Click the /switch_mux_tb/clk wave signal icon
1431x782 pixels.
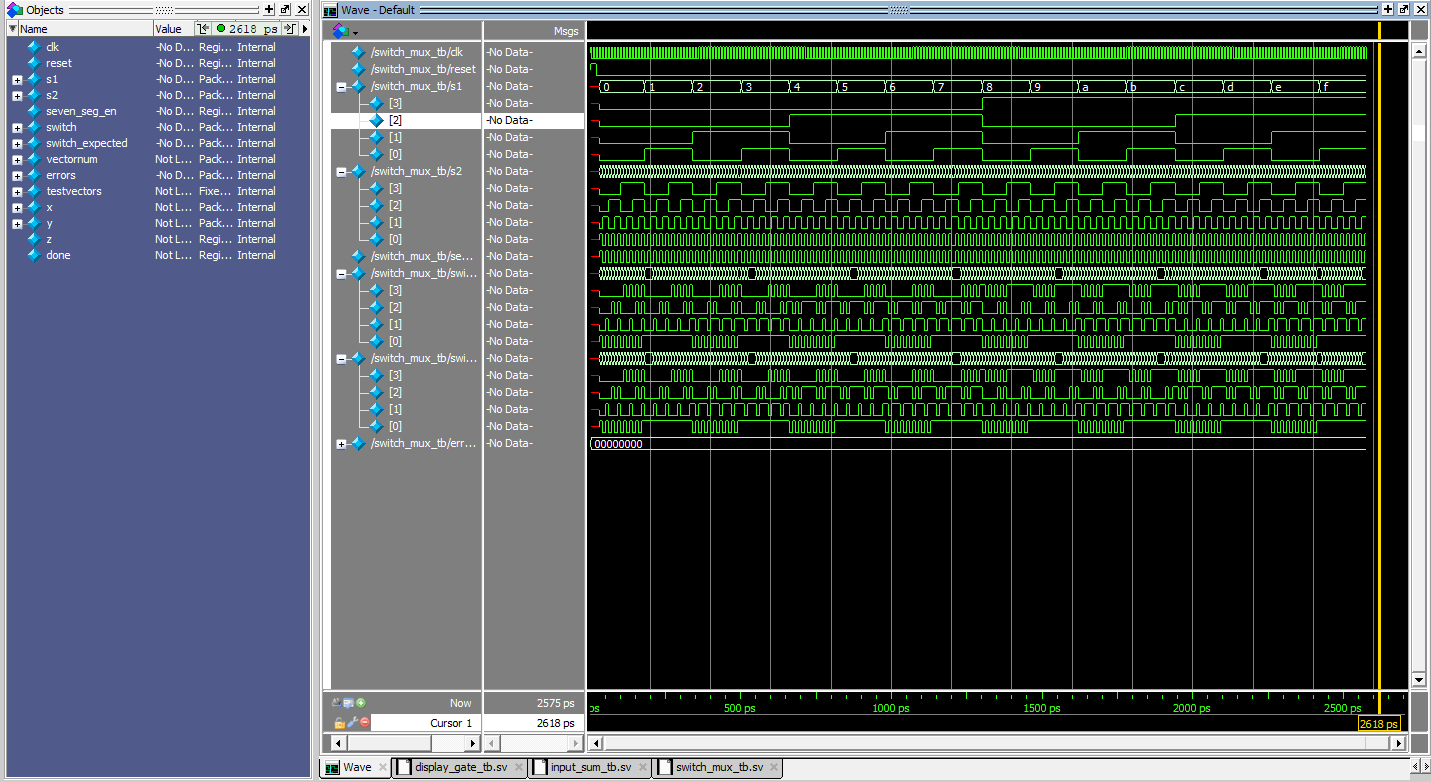pyautogui.click(x=358, y=52)
